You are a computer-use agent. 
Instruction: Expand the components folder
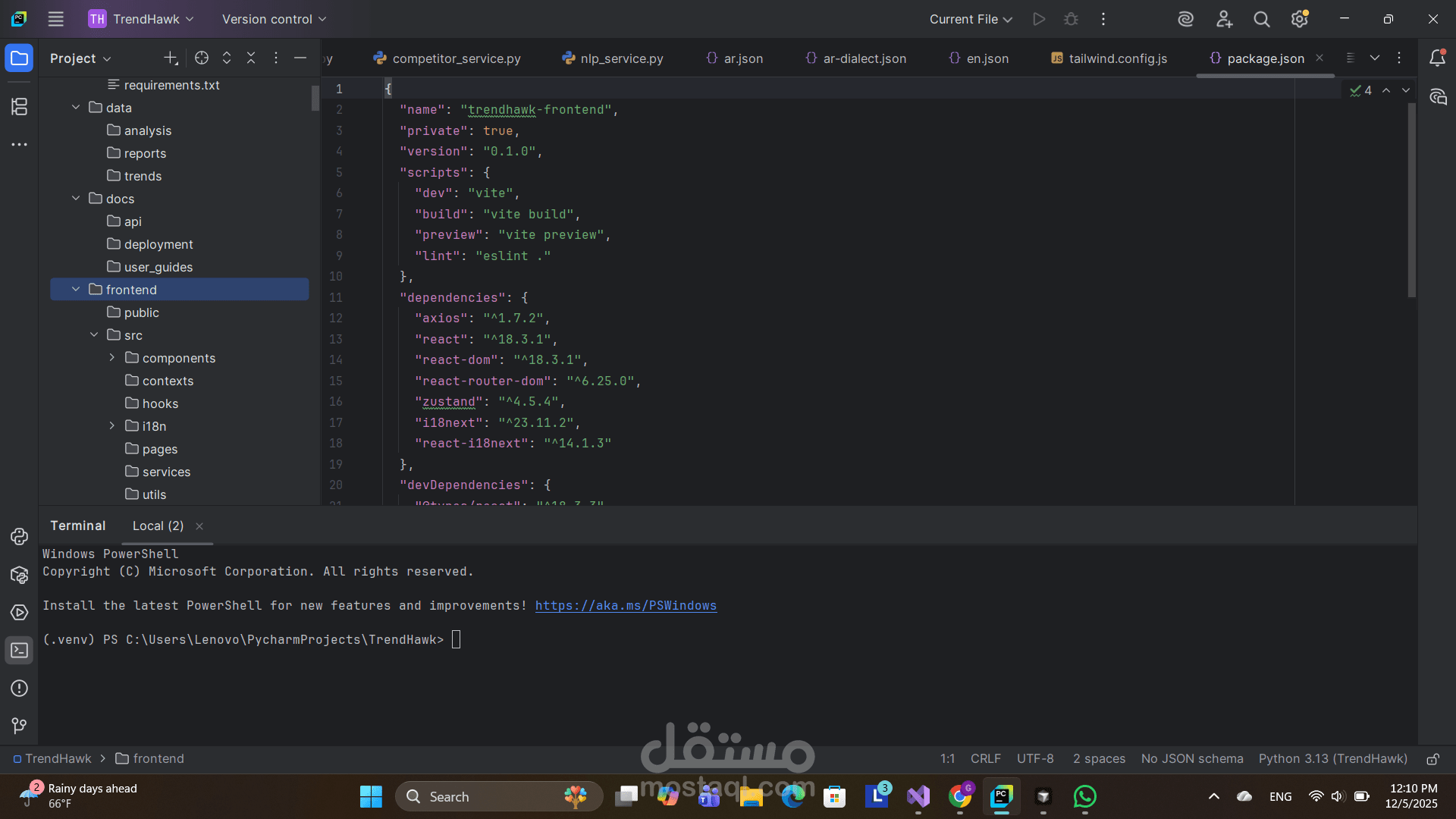[x=112, y=358]
